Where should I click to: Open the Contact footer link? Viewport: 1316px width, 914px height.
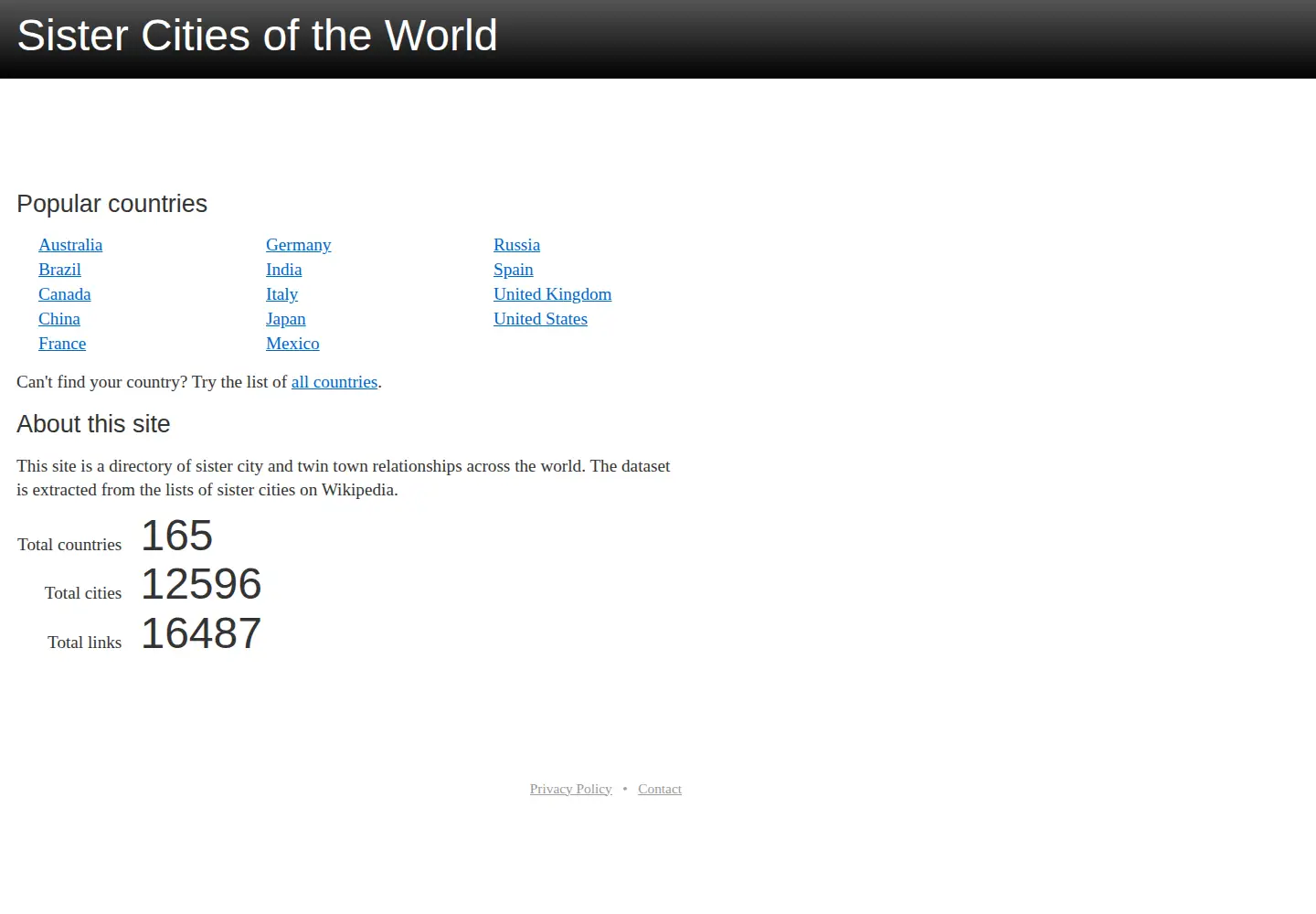(660, 789)
